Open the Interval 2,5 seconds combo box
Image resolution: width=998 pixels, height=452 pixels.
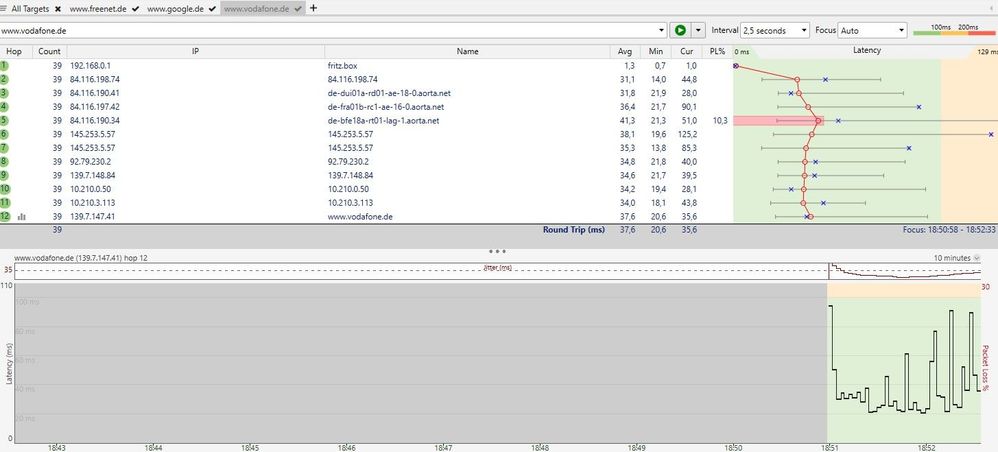point(775,30)
